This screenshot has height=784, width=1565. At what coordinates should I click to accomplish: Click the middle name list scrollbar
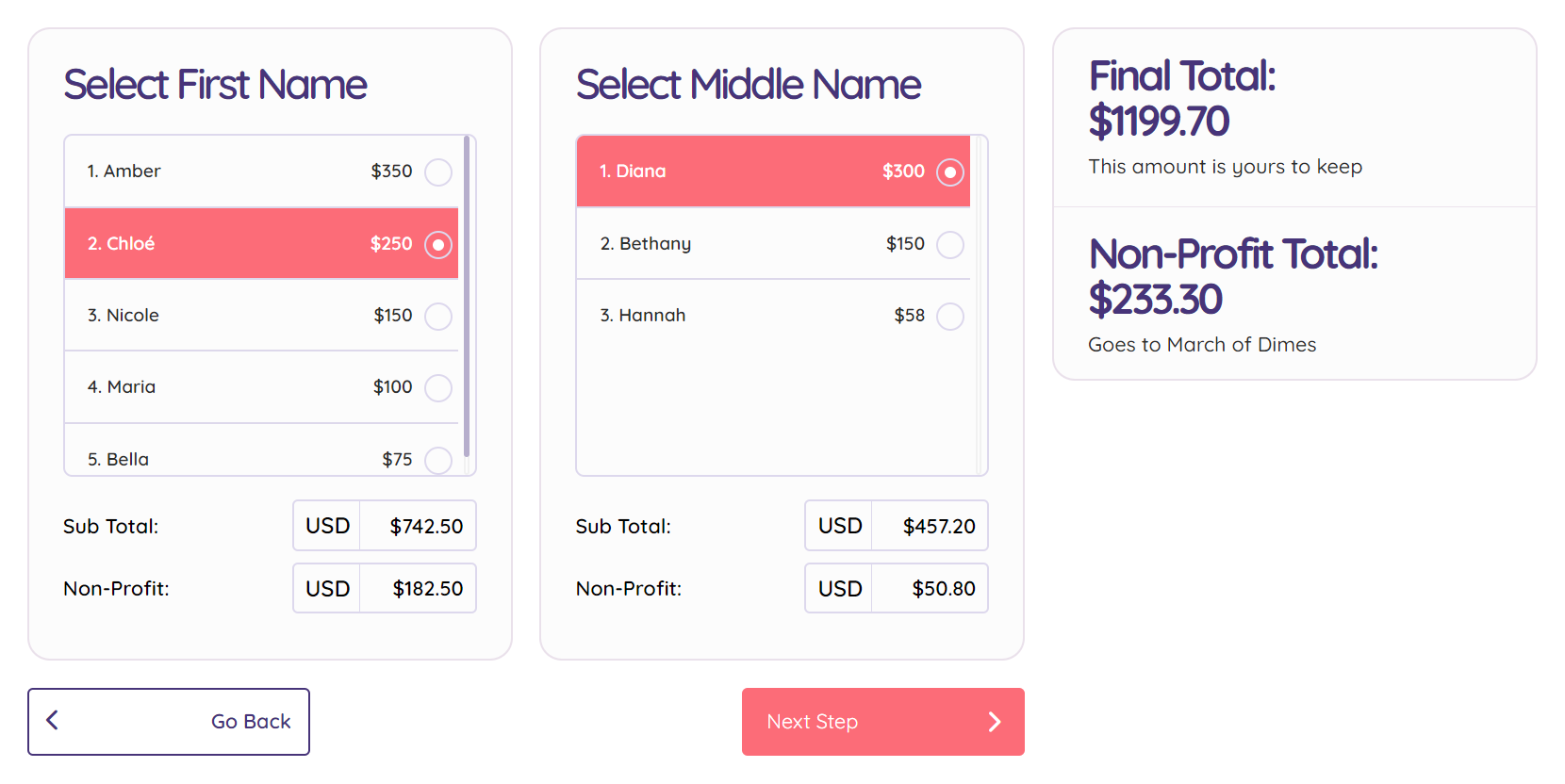pyautogui.click(x=979, y=305)
